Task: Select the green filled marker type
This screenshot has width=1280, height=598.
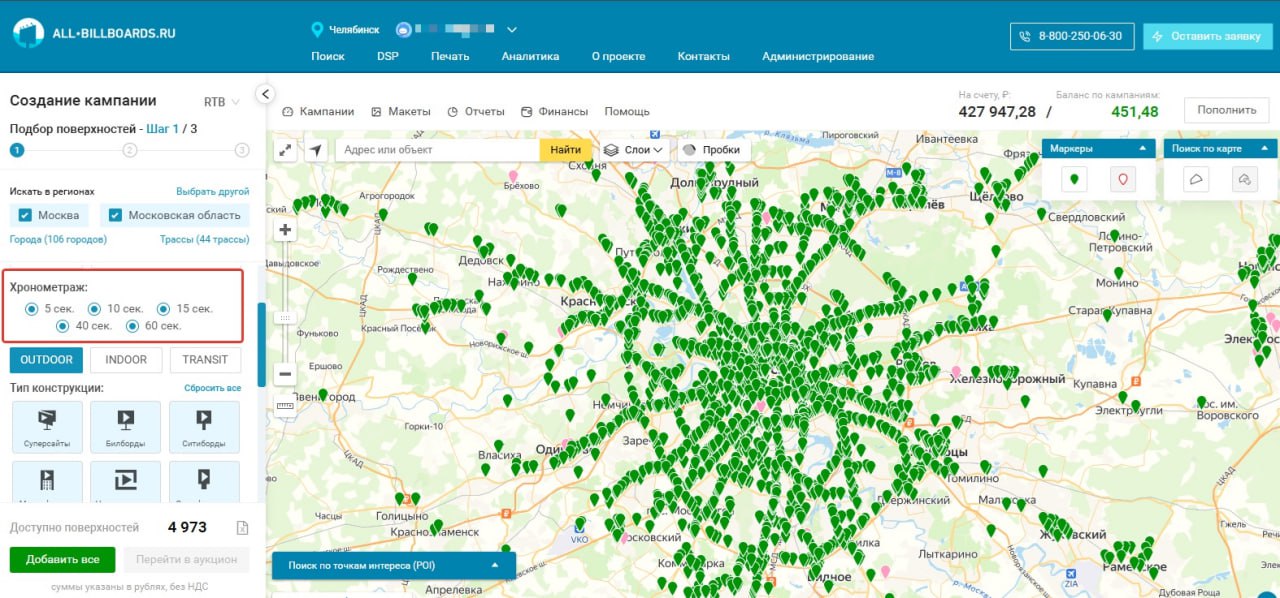Action: (1074, 180)
